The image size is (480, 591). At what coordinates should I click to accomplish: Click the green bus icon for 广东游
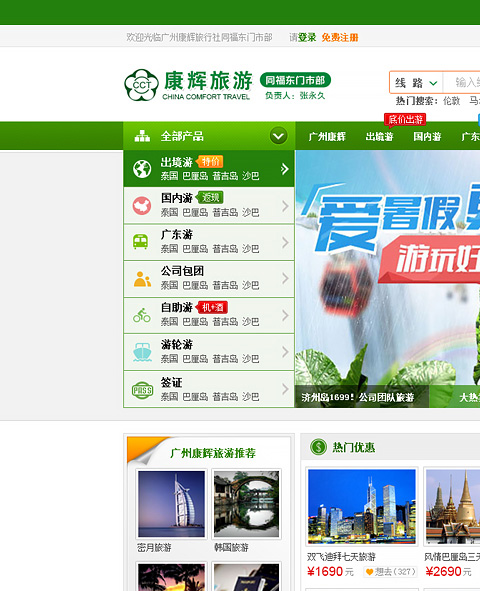(141, 242)
